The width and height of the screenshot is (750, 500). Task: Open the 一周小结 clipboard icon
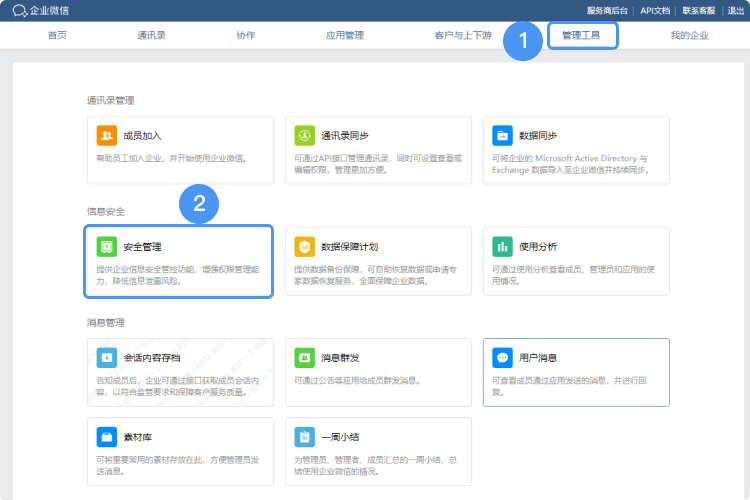click(305, 437)
